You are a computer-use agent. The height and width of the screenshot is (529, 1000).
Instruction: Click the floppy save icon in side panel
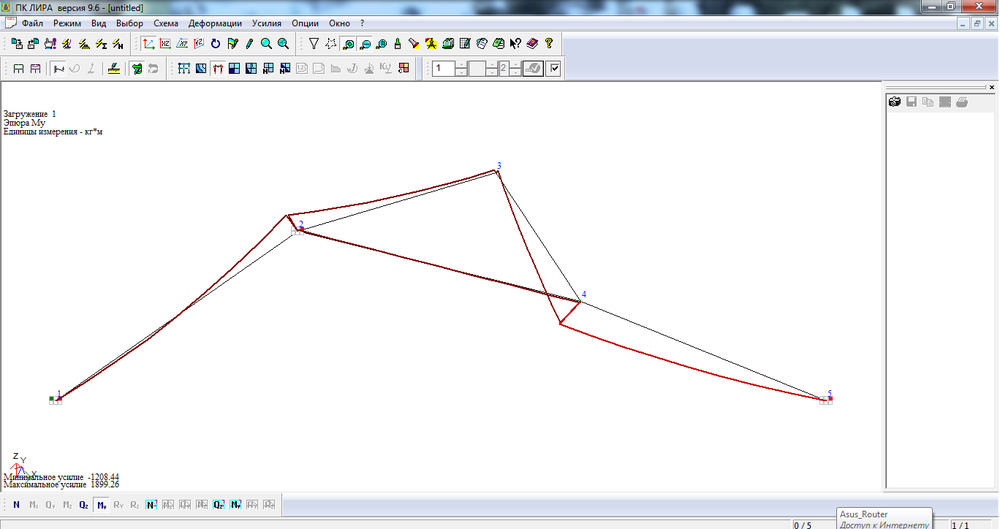[911, 102]
